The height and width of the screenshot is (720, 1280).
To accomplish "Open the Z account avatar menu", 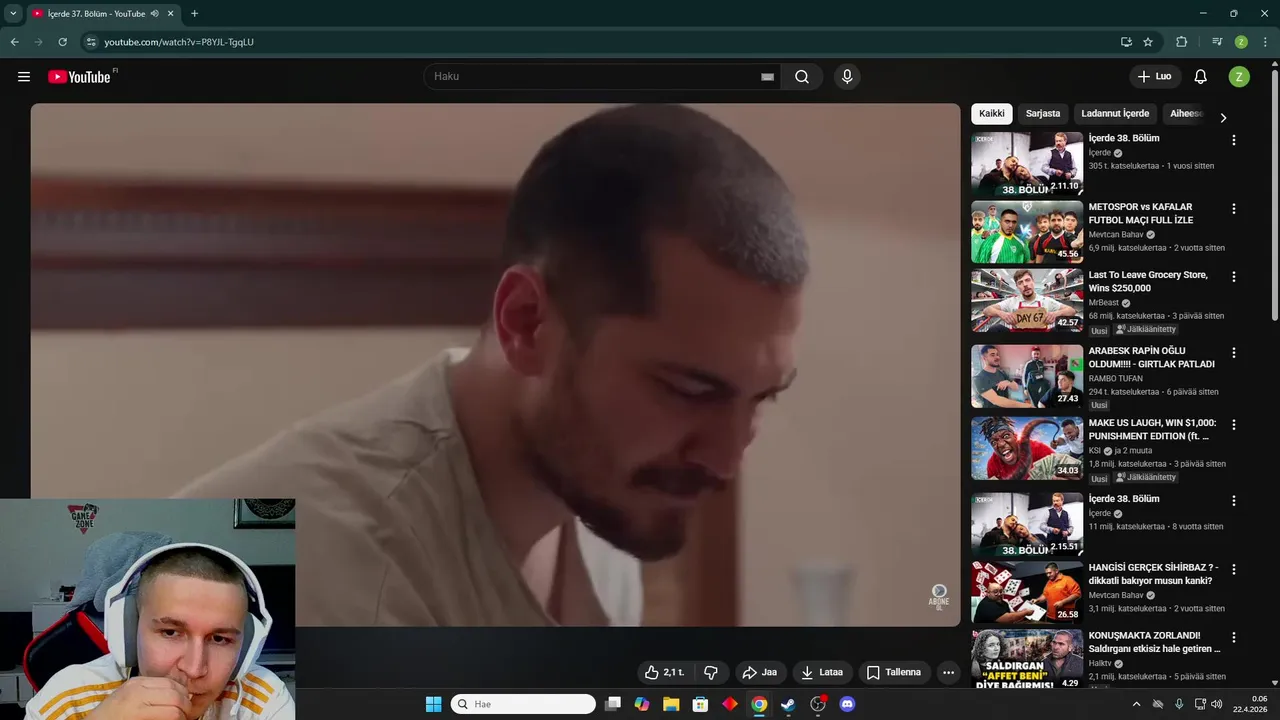I will point(1239,77).
